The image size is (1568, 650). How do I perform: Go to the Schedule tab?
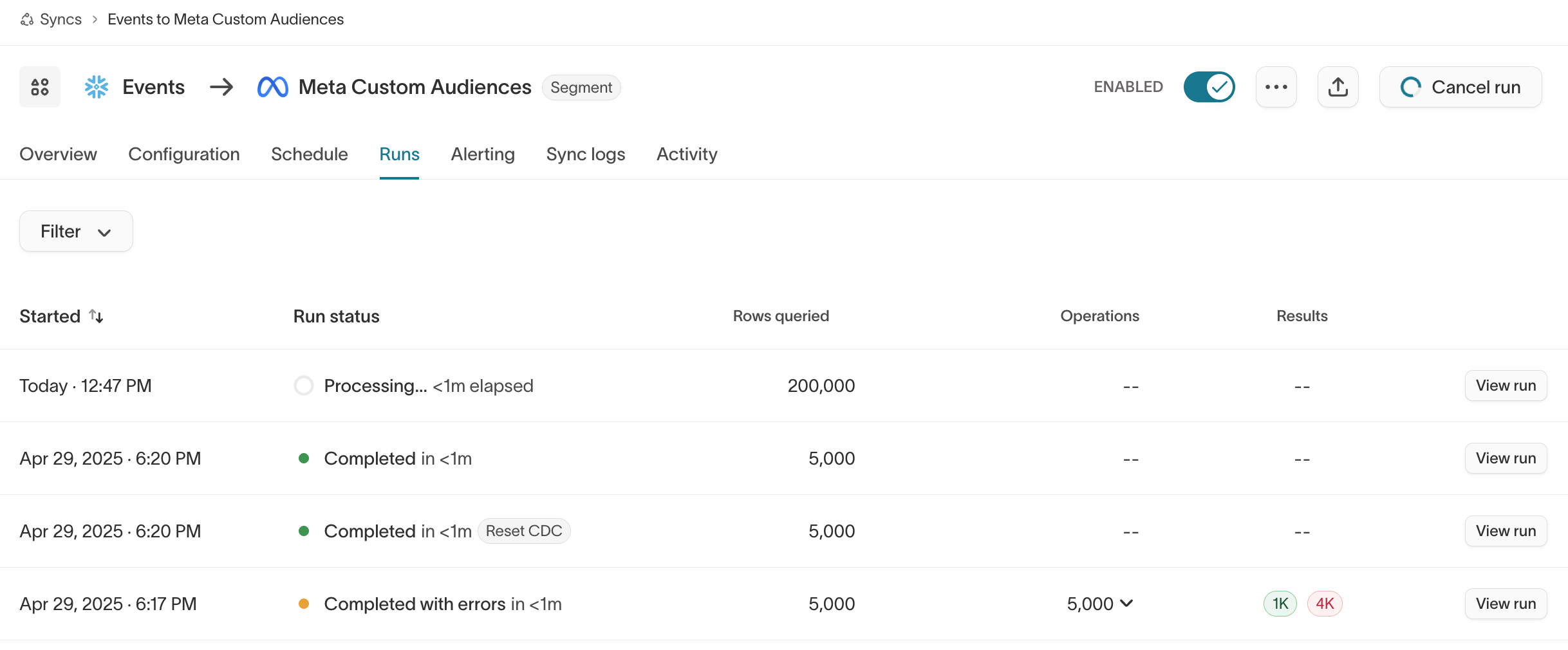(310, 154)
